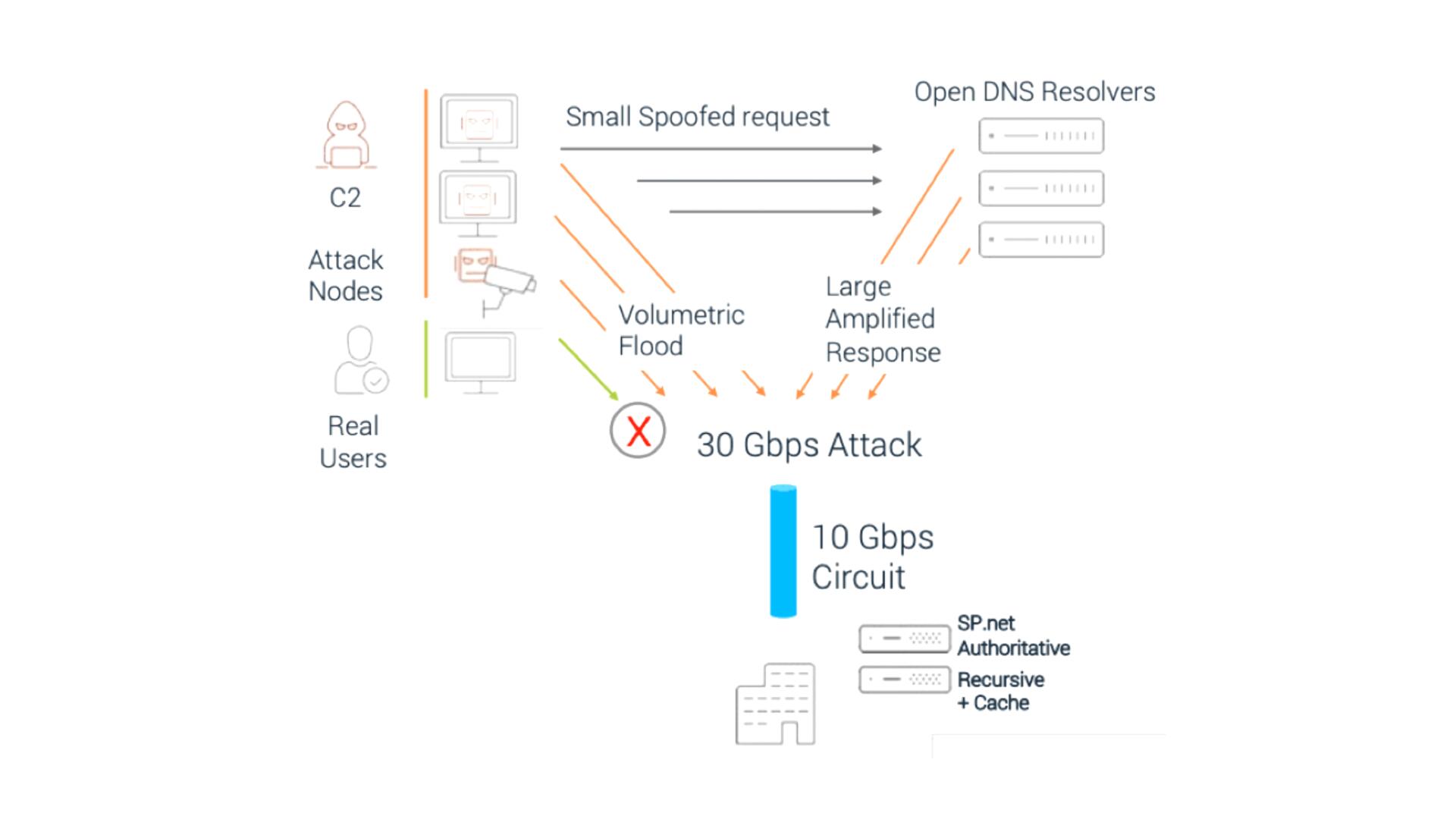Click the red X blocked traffic symbol
This screenshot has height=819, width=1456.
click(636, 431)
